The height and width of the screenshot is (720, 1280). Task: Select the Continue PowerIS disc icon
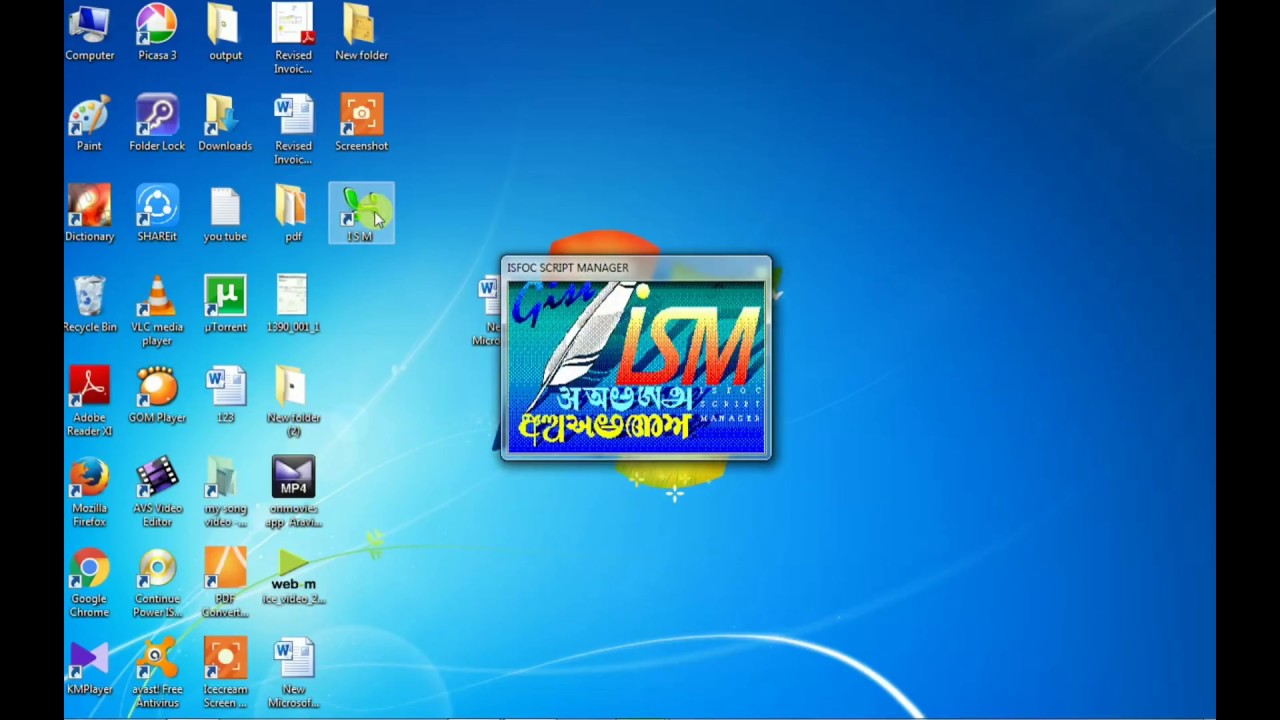tap(157, 583)
